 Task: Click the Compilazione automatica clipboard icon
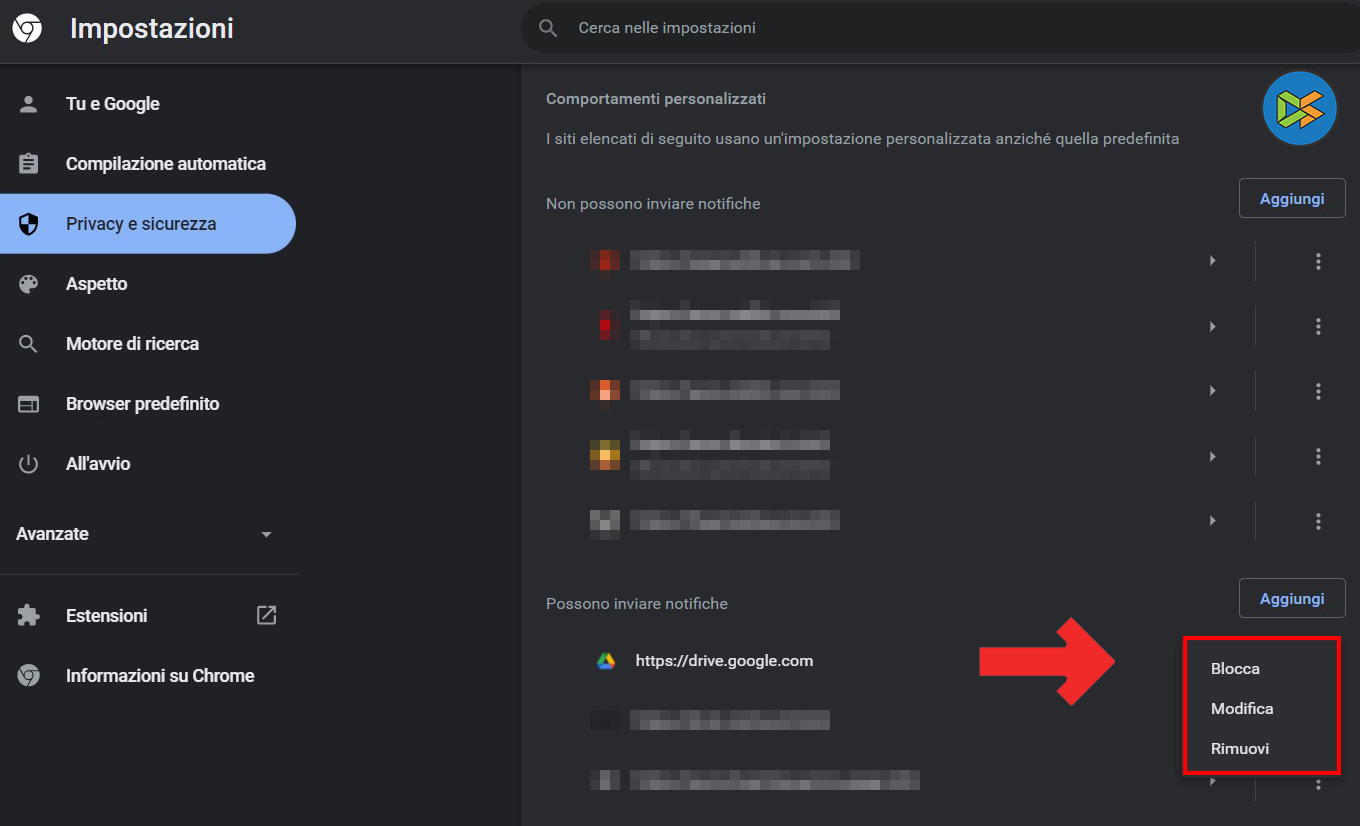click(x=29, y=164)
